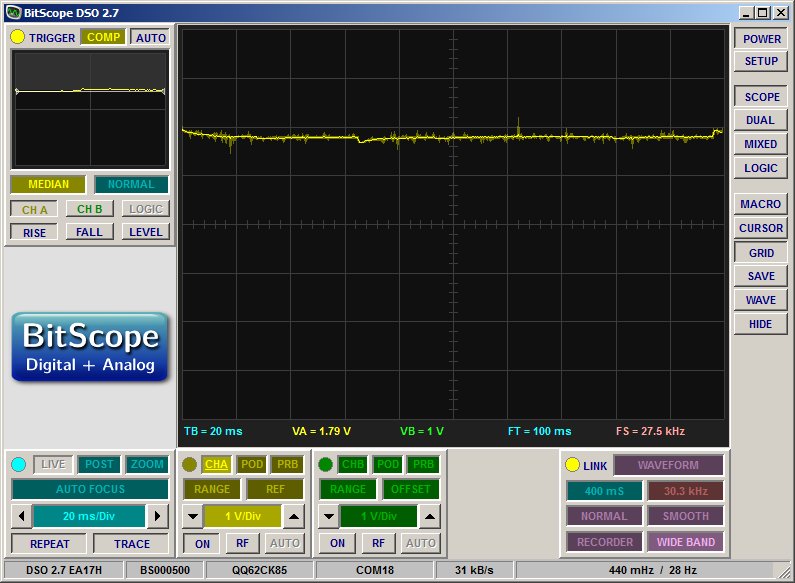This screenshot has height=583, width=795.
Task: Switch to MIXED mode
Action: tap(761, 144)
